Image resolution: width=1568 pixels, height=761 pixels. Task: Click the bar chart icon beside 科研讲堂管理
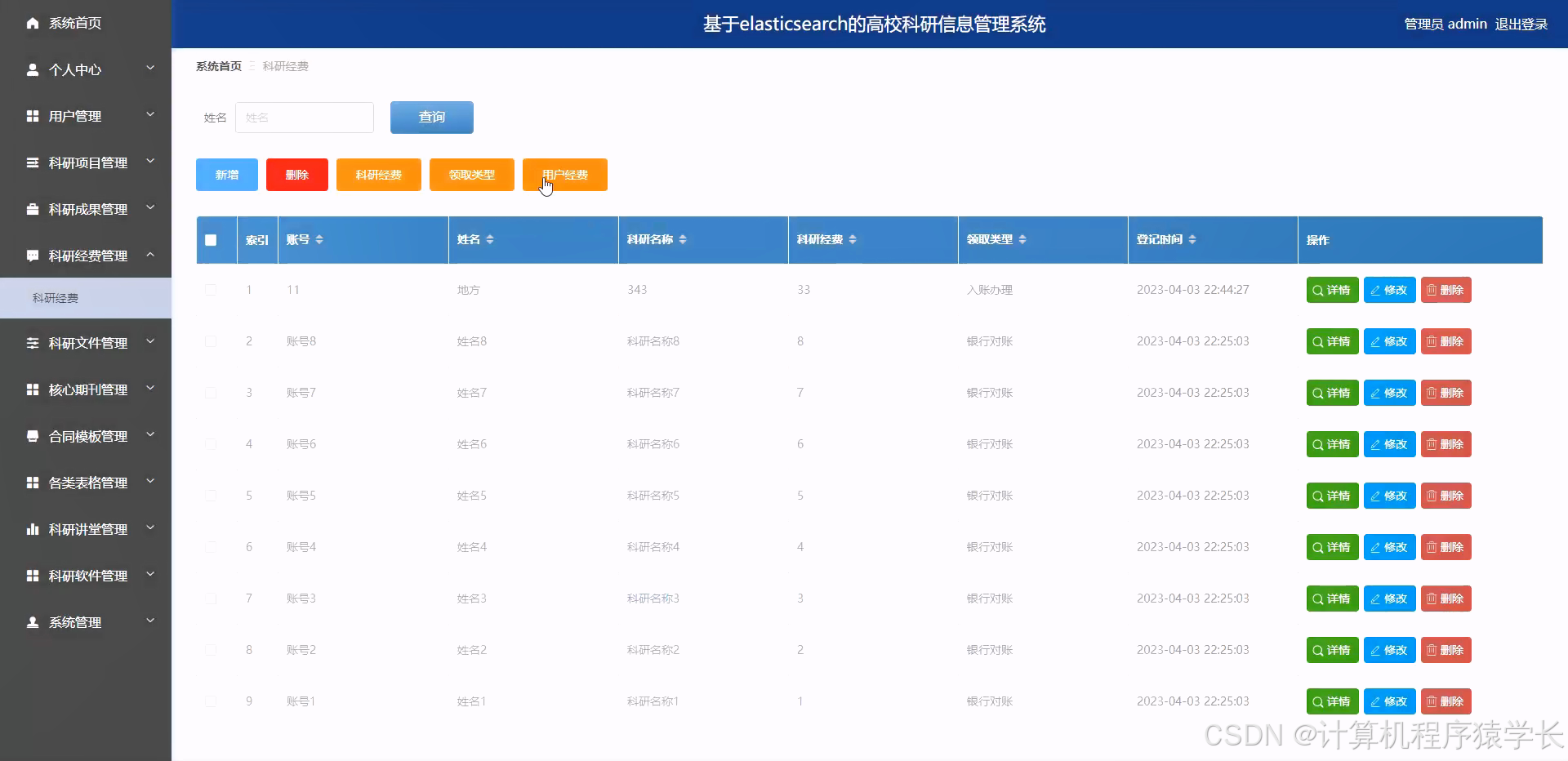click(x=33, y=529)
